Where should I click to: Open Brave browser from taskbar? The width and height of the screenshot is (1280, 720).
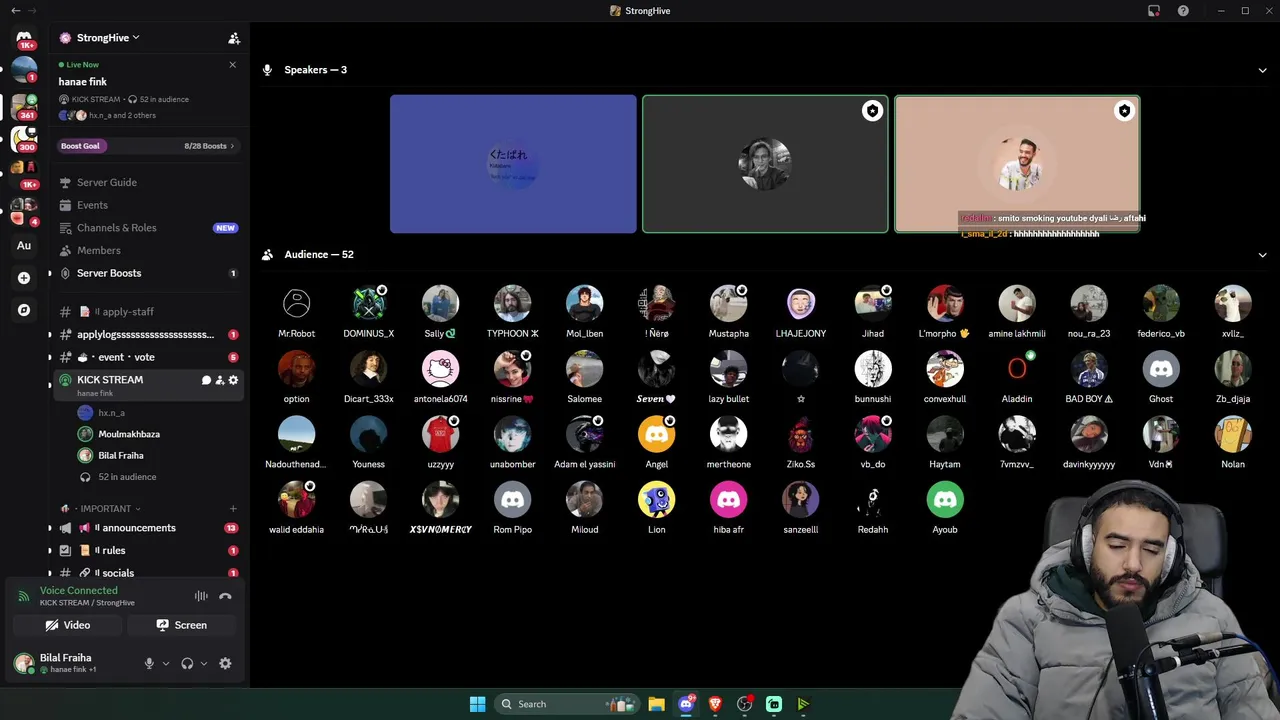coord(715,704)
